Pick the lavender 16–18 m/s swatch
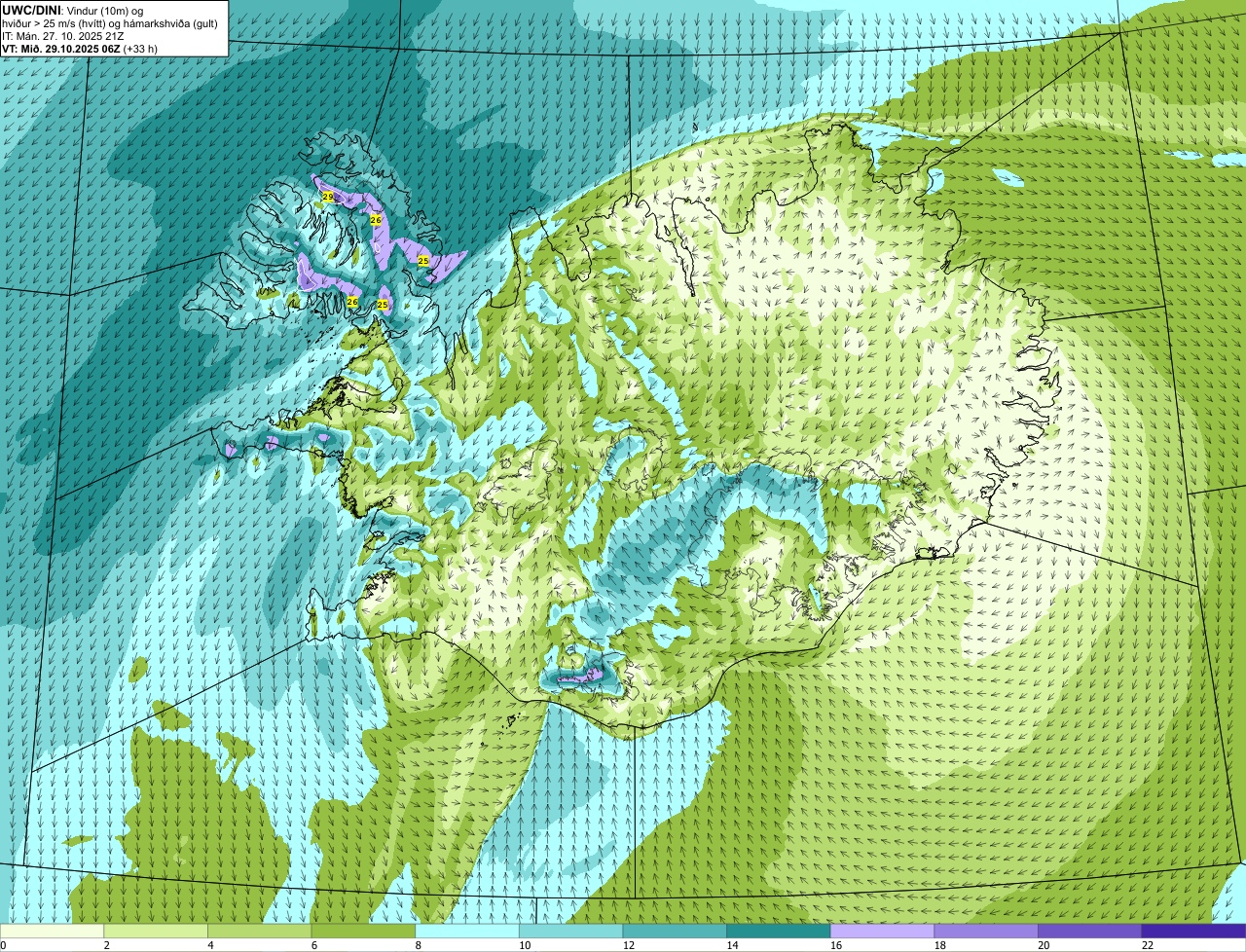The width and height of the screenshot is (1246, 952). tap(882, 931)
